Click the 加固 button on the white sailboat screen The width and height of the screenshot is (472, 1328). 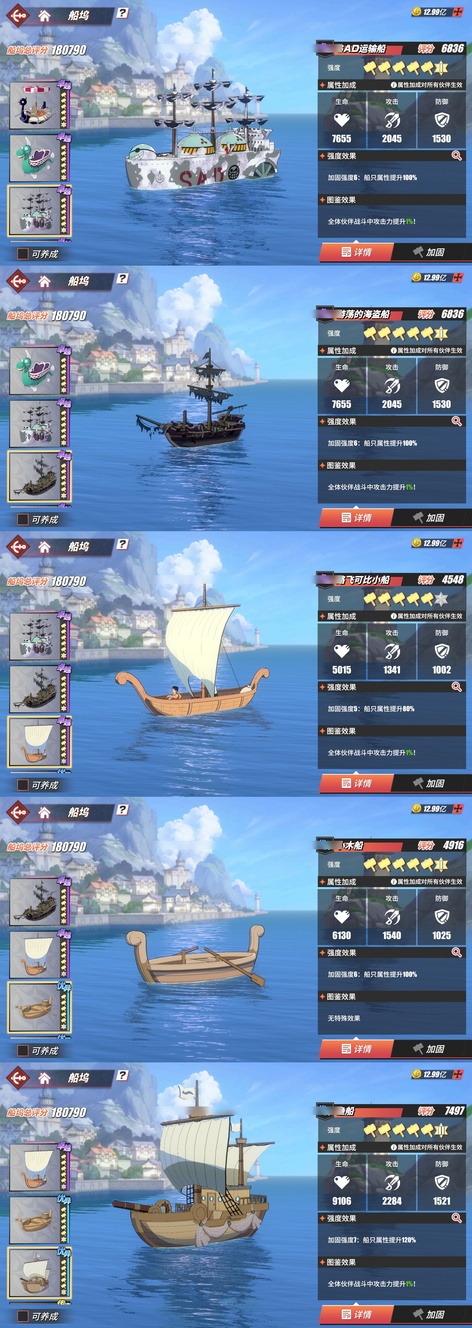click(430, 783)
